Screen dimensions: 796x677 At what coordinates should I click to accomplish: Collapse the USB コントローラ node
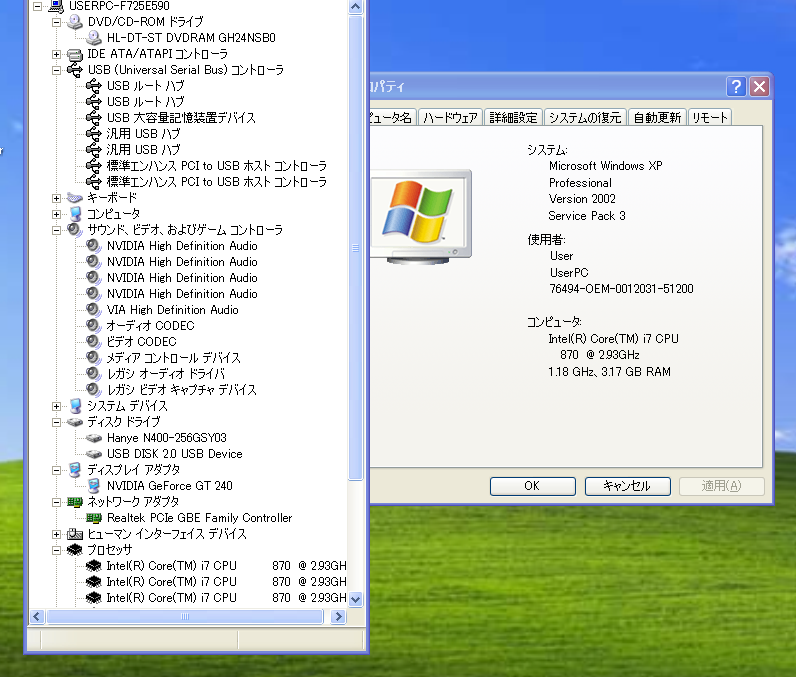tap(56, 70)
